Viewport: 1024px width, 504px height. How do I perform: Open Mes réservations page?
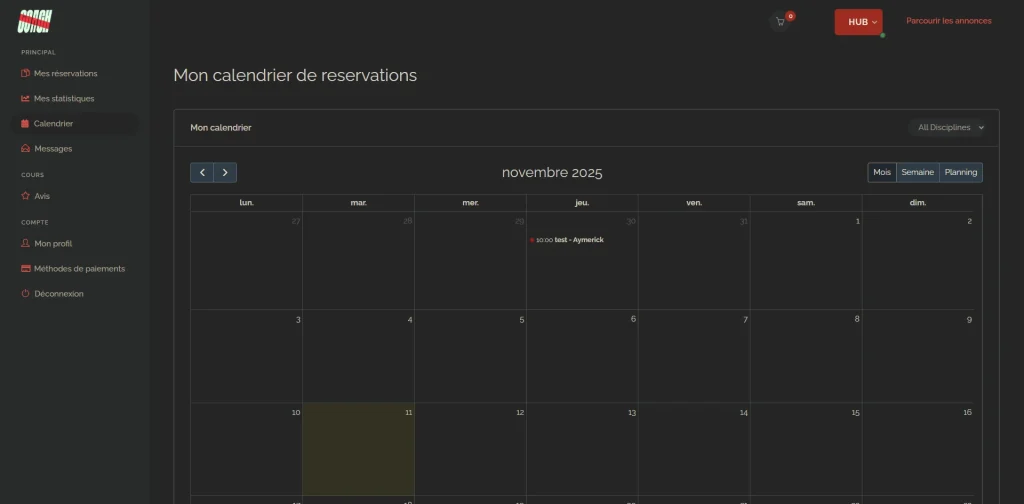[65, 73]
